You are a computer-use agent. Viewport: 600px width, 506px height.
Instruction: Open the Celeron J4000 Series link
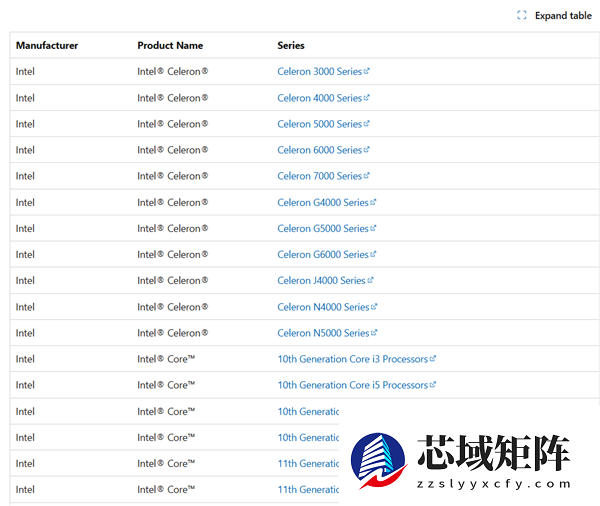click(x=325, y=281)
